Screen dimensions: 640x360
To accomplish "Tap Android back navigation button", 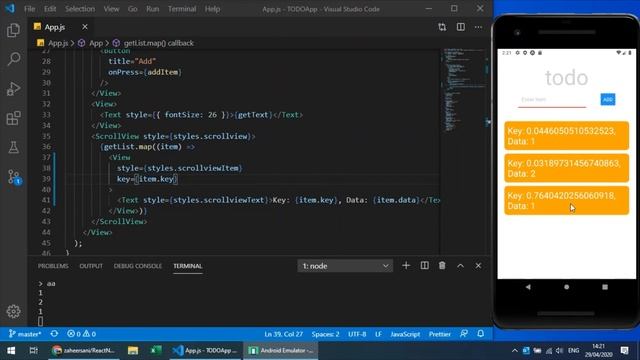I will coord(528,287).
